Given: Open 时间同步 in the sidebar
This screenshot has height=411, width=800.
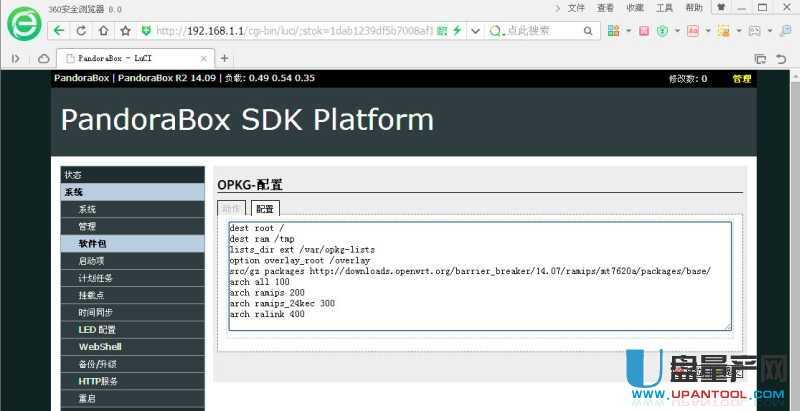Looking at the screenshot, I should click(133, 313).
